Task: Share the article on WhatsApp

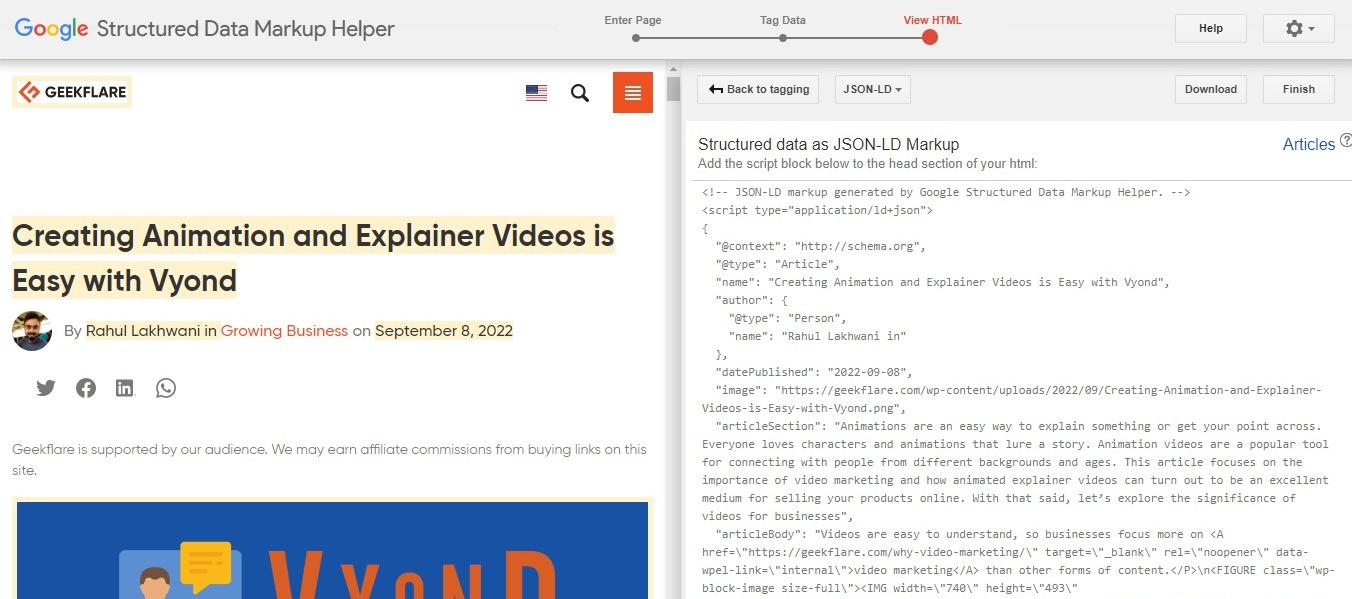Action: [x=166, y=388]
